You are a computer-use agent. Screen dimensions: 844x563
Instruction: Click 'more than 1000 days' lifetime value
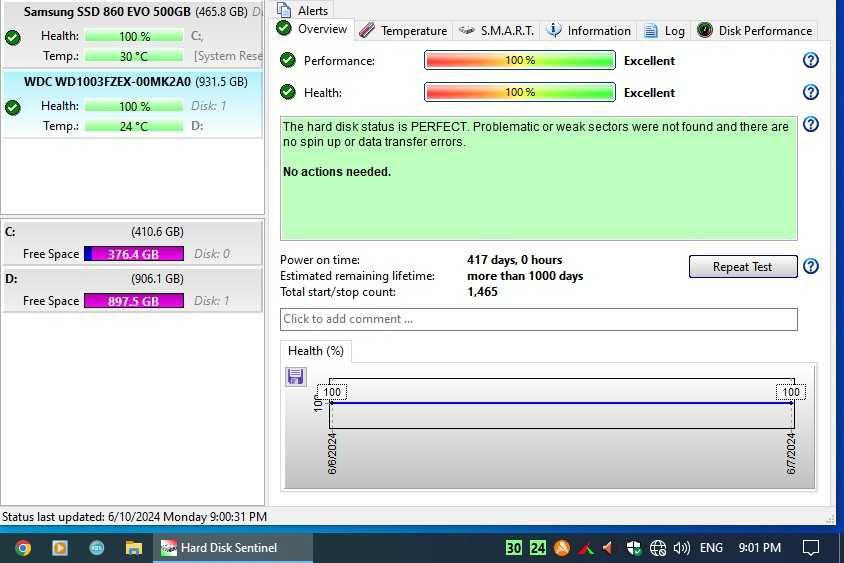pyautogui.click(x=525, y=276)
